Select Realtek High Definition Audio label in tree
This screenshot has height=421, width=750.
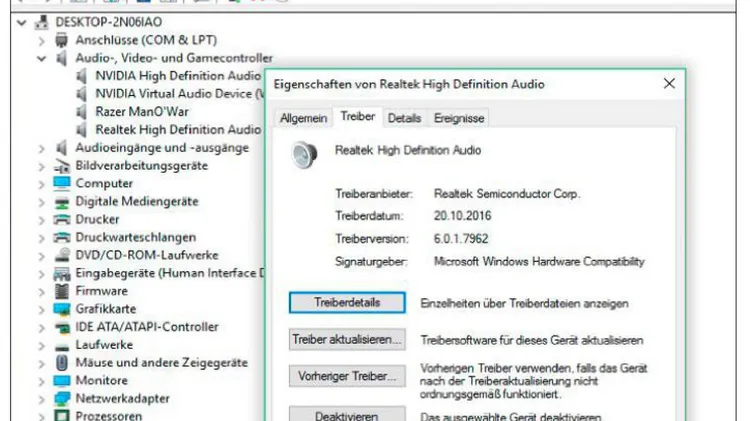pyautogui.click(x=178, y=130)
